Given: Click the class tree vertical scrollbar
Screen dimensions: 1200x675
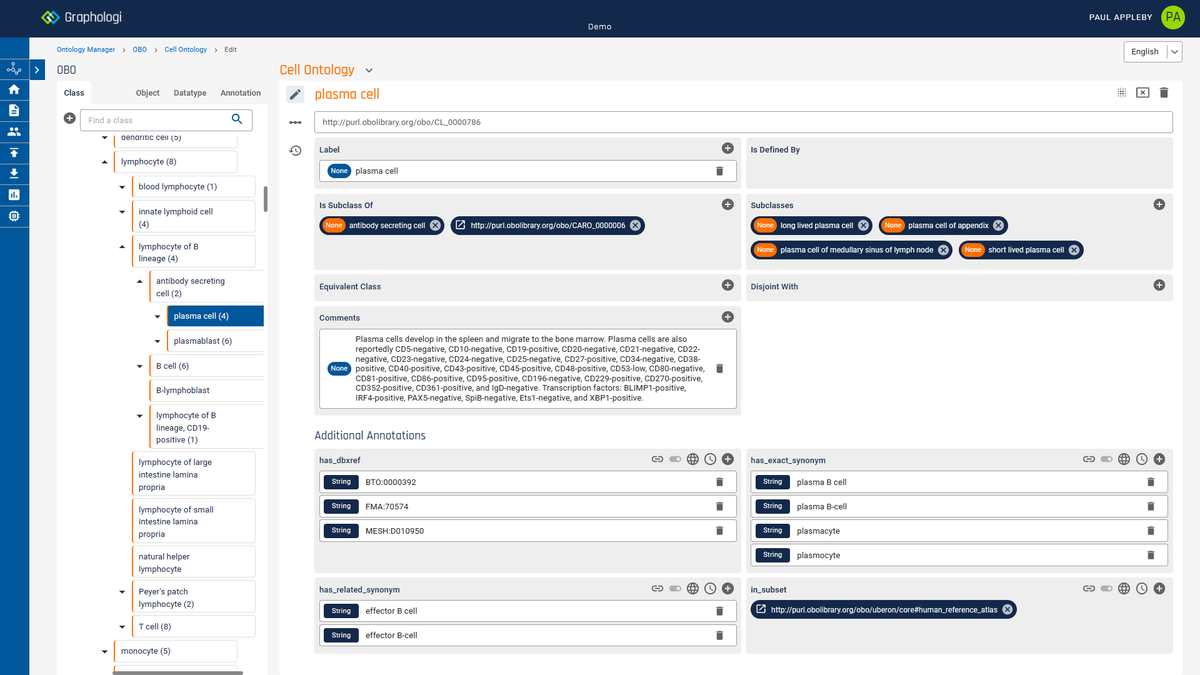Looking at the screenshot, I should click(265, 199).
